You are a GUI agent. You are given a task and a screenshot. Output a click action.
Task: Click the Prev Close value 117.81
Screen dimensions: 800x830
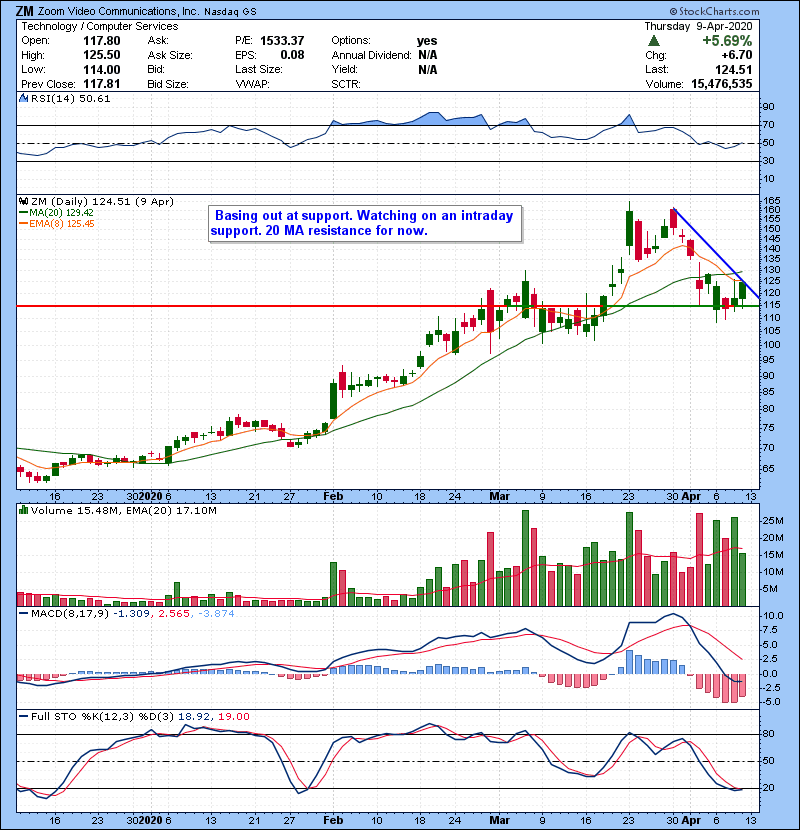102,84
